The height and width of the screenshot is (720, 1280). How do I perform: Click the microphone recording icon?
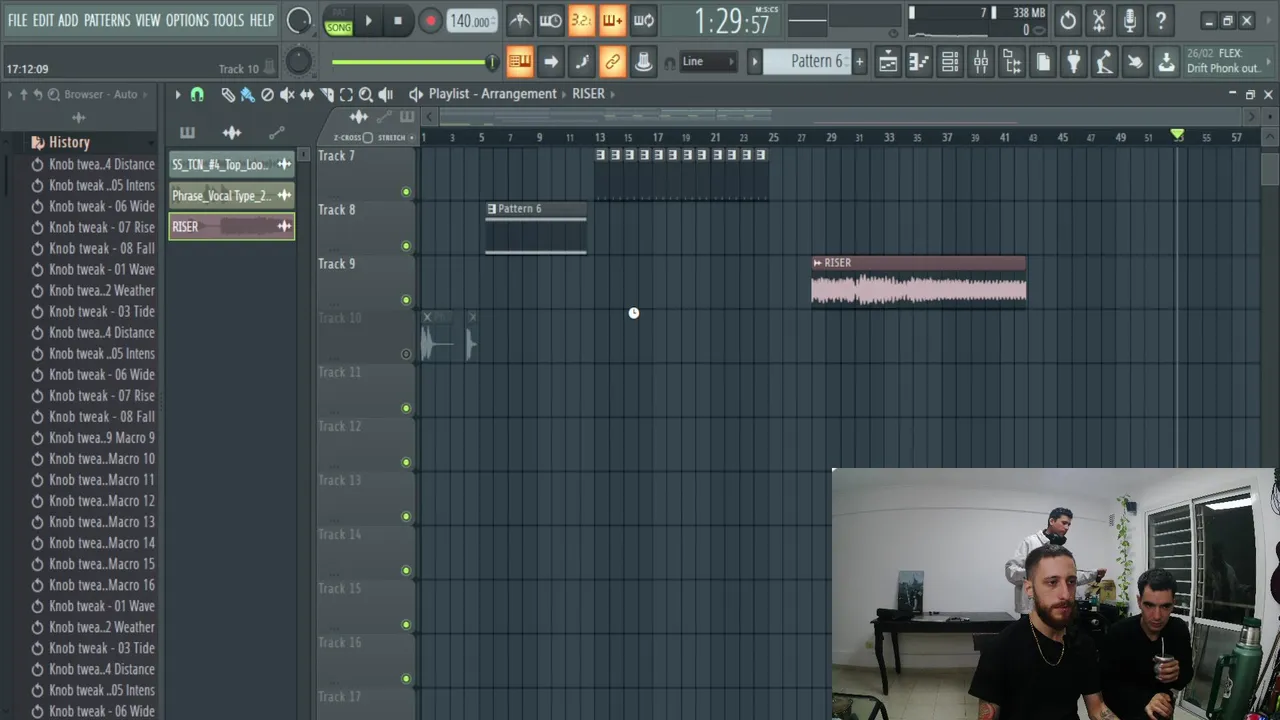tap(1130, 20)
